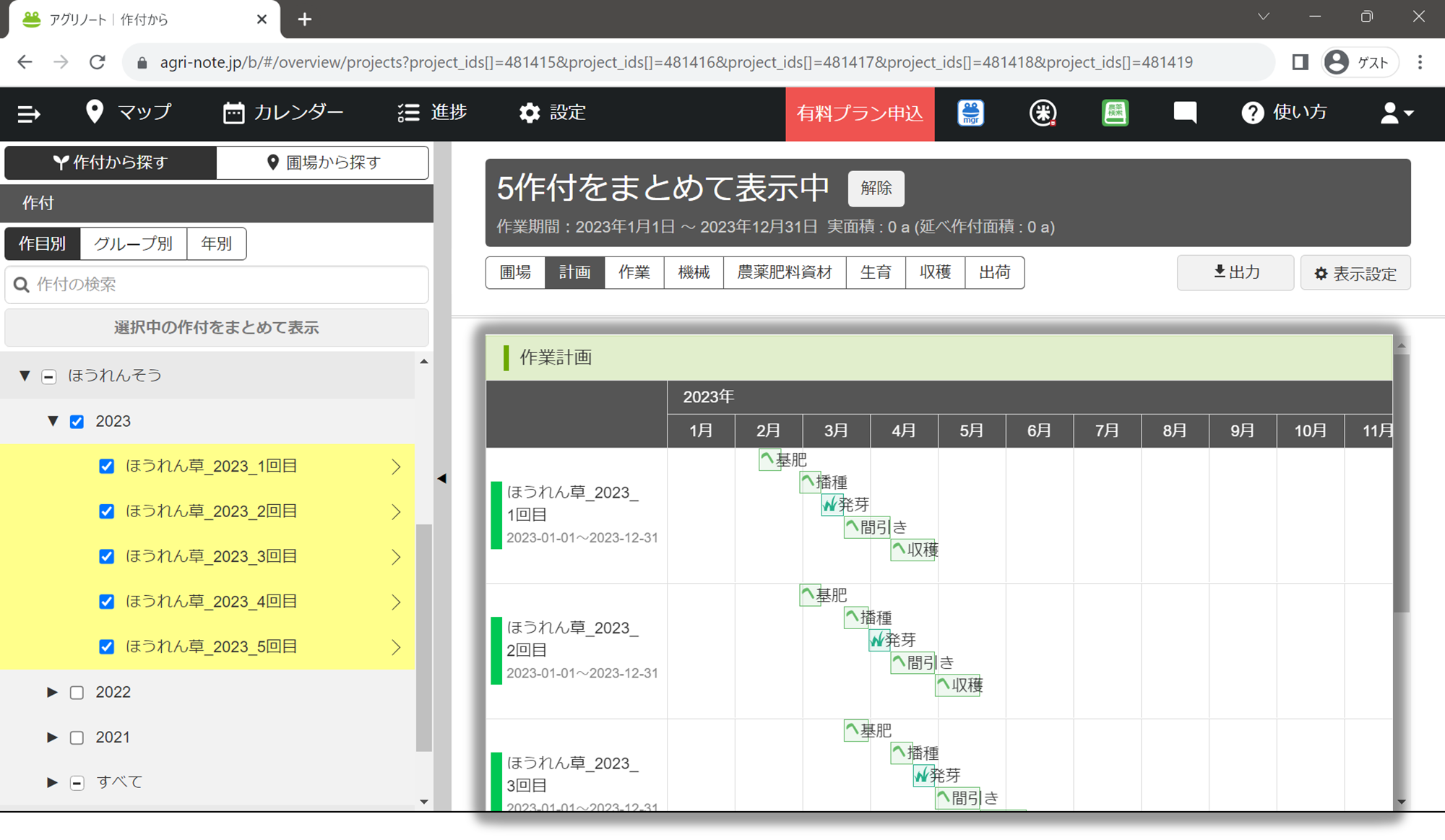
Task: Click the blue mgr frog icon
Action: click(970, 113)
